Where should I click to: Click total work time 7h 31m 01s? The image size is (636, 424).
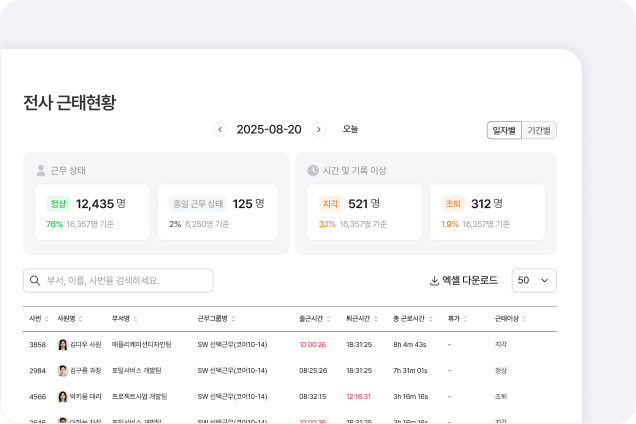tap(410, 370)
